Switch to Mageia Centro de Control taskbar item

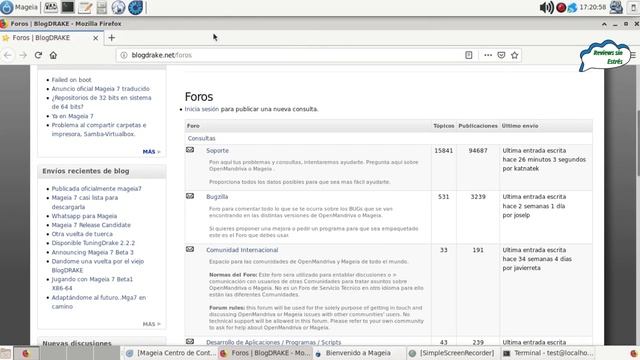click(170, 353)
